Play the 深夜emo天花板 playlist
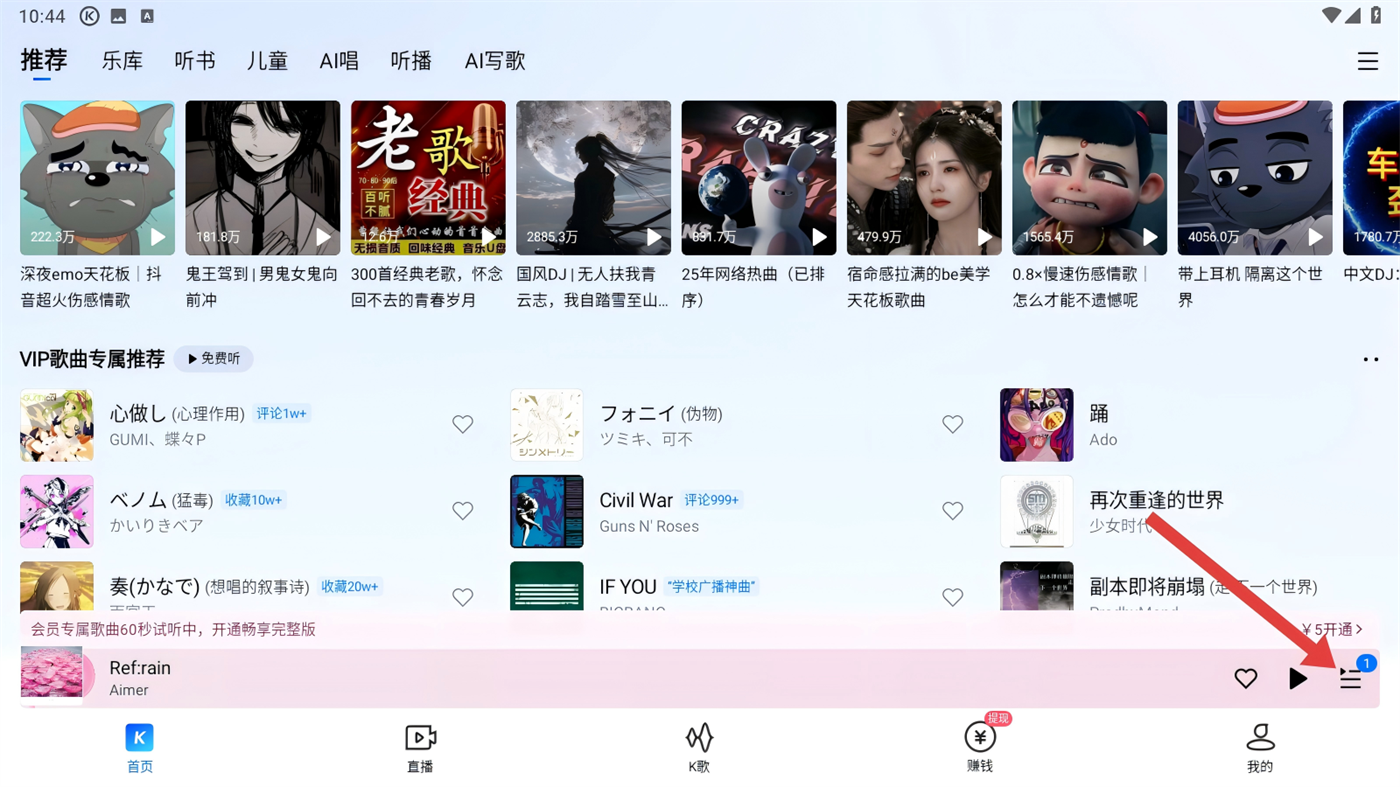The width and height of the screenshot is (1400, 787). click(158, 237)
